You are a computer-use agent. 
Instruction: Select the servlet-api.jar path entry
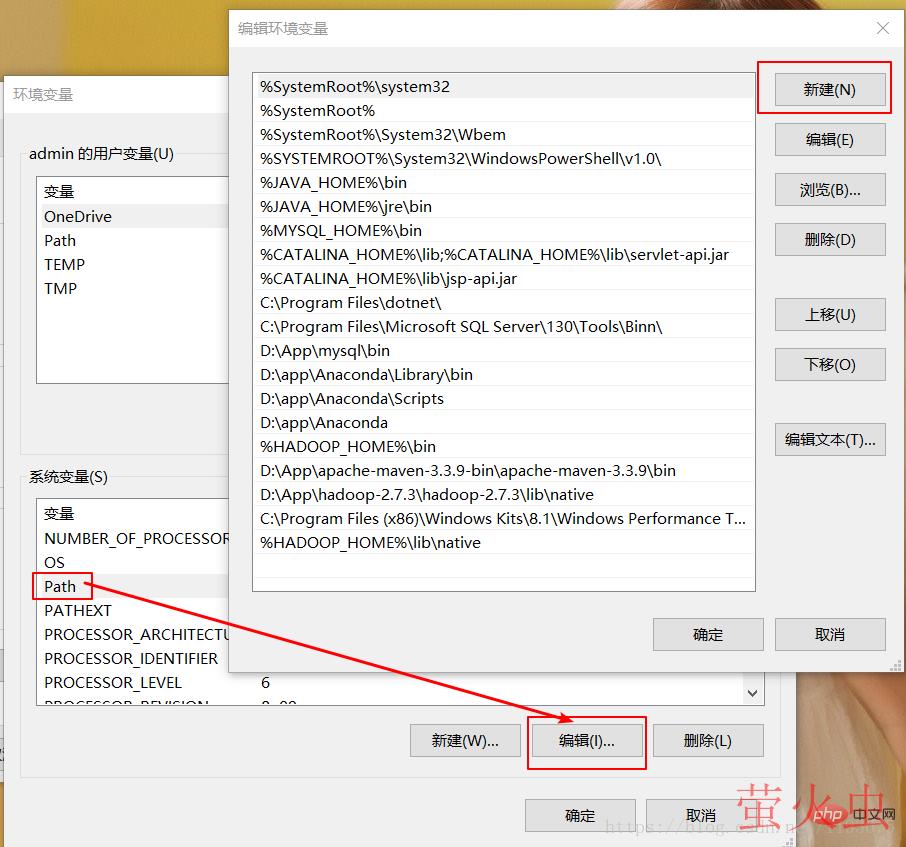pos(504,254)
